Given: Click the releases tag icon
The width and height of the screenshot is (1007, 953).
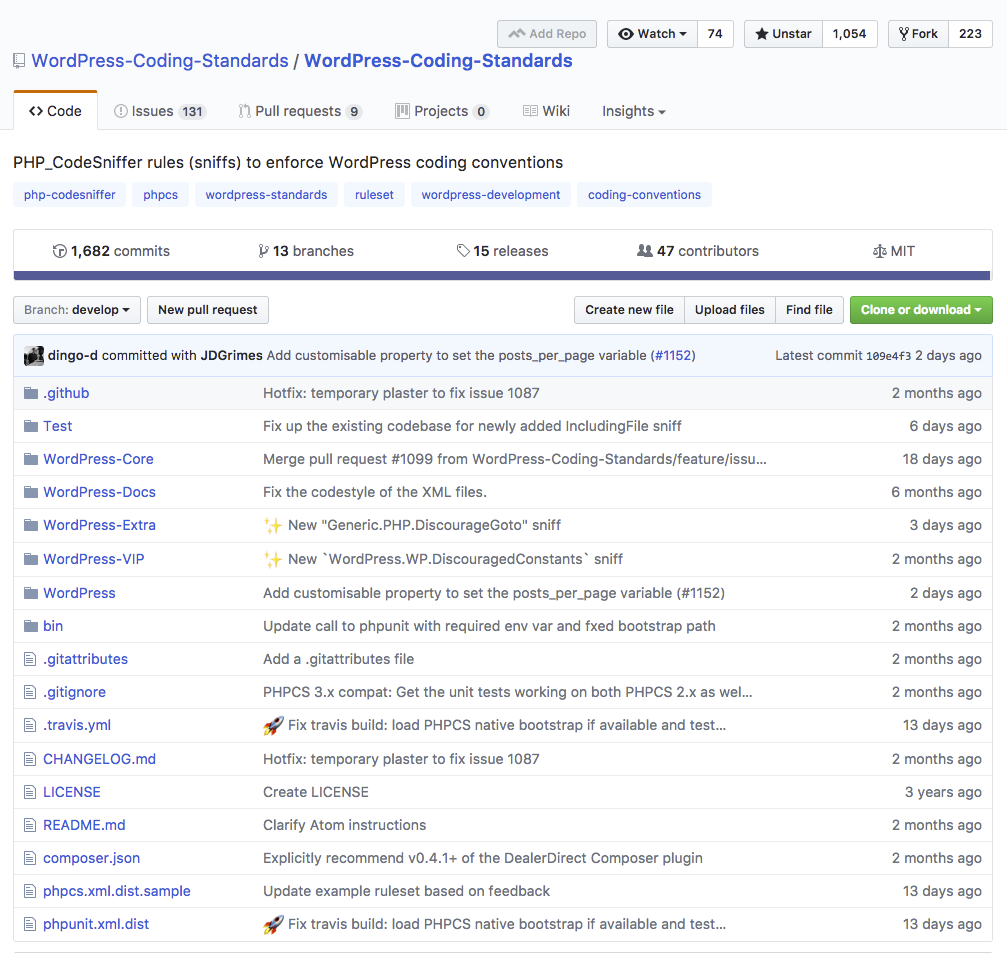Looking at the screenshot, I should (463, 251).
